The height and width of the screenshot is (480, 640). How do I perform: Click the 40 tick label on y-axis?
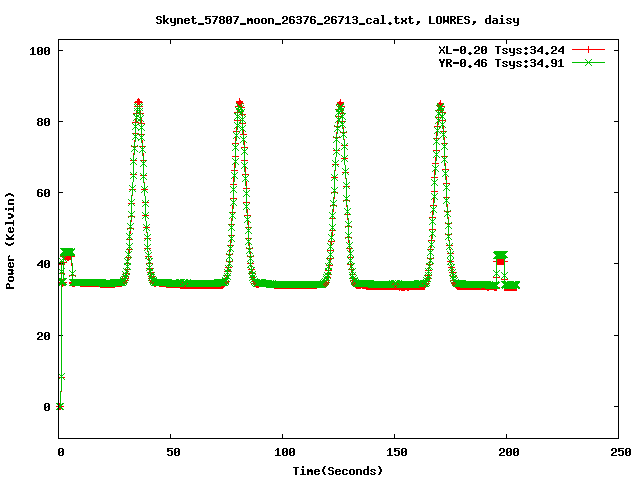pos(43,264)
